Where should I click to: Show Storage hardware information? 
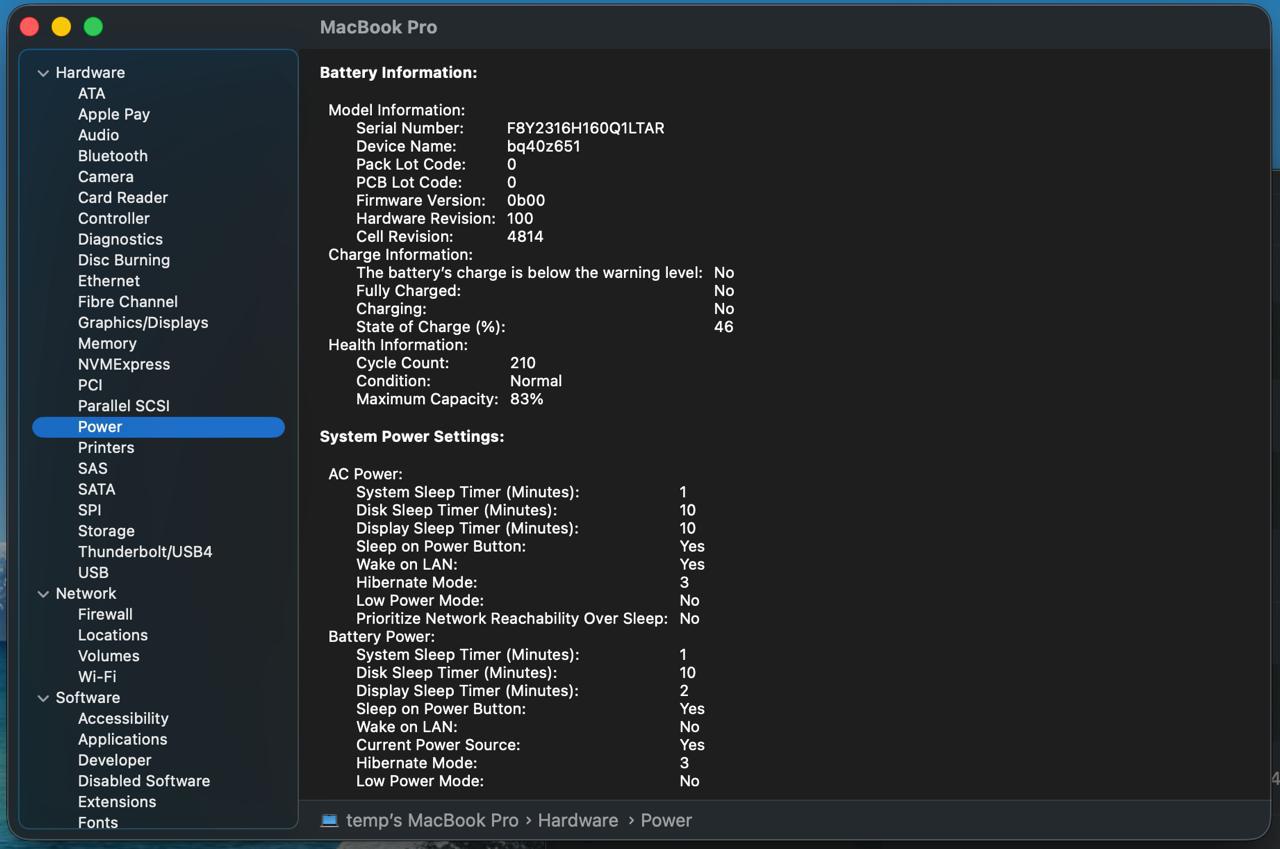tap(106, 531)
